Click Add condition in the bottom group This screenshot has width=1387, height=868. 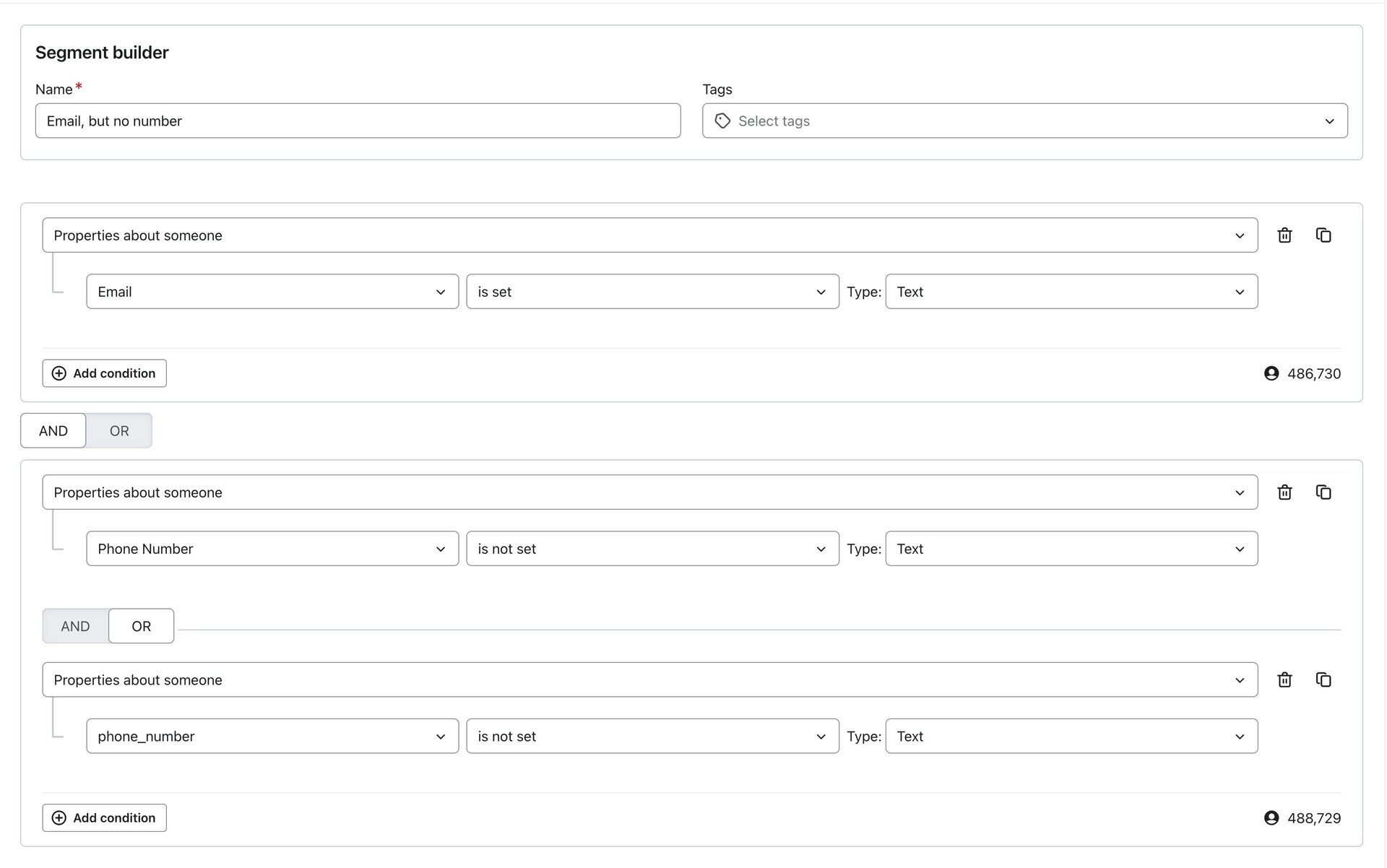tap(104, 818)
